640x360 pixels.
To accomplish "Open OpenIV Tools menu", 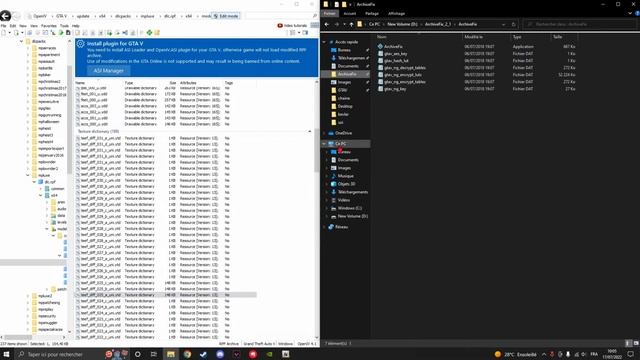I will point(64,26).
